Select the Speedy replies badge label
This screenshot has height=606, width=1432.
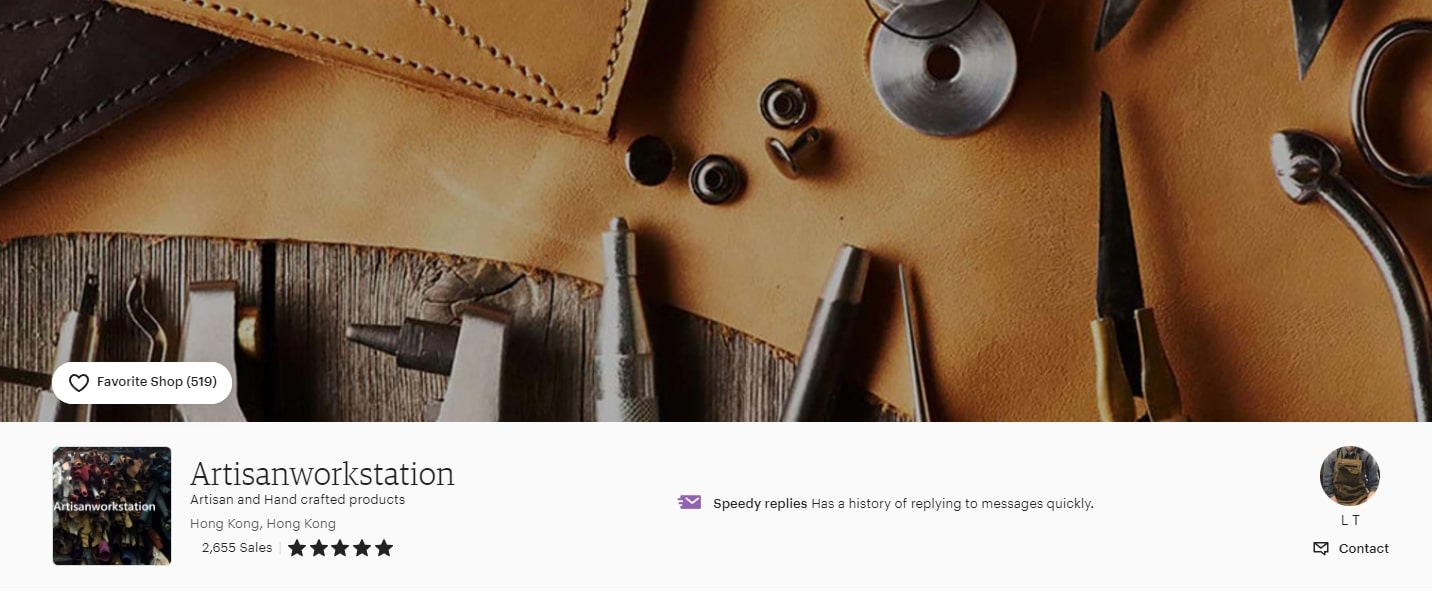[x=760, y=504]
